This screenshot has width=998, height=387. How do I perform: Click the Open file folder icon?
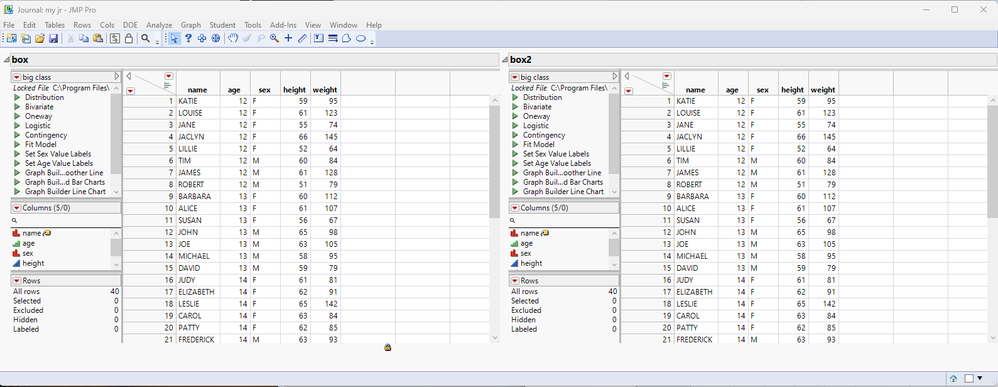40,39
